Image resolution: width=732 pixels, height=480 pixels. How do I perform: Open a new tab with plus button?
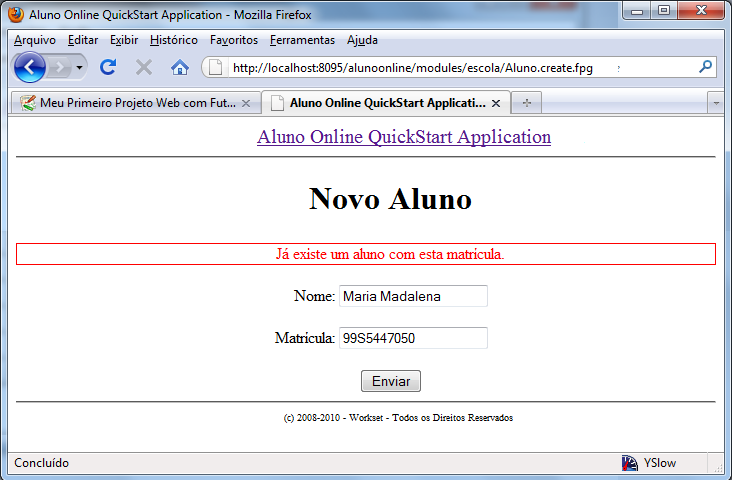(x=527, y=103)
